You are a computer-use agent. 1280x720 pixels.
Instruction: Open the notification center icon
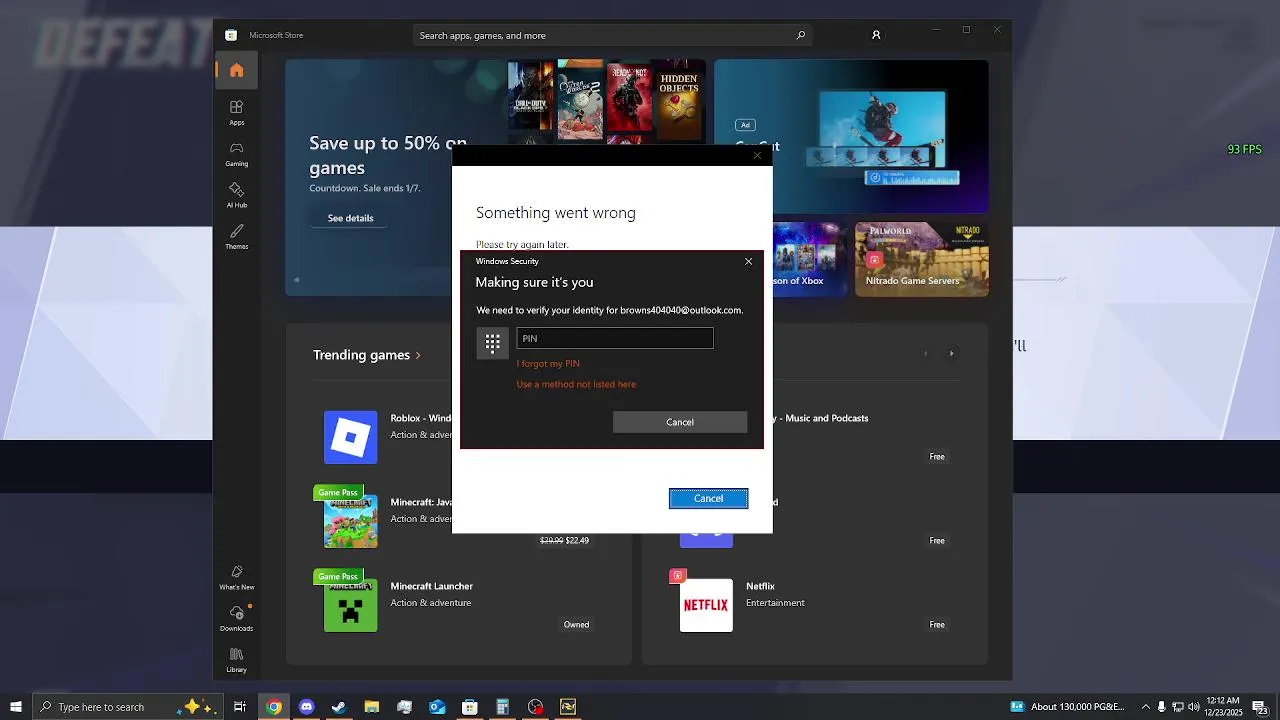(1259, 707)
